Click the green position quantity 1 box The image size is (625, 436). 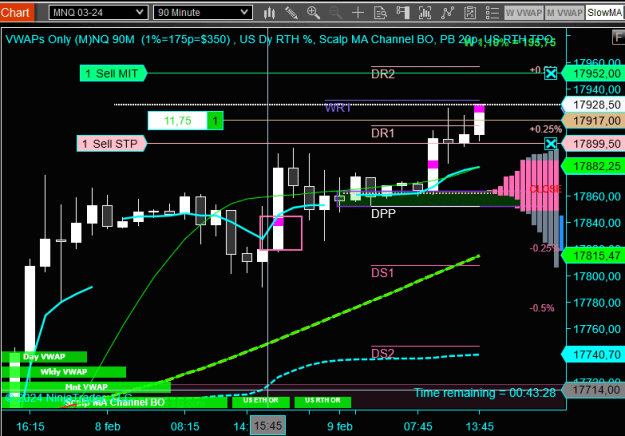tap(215, 121)
